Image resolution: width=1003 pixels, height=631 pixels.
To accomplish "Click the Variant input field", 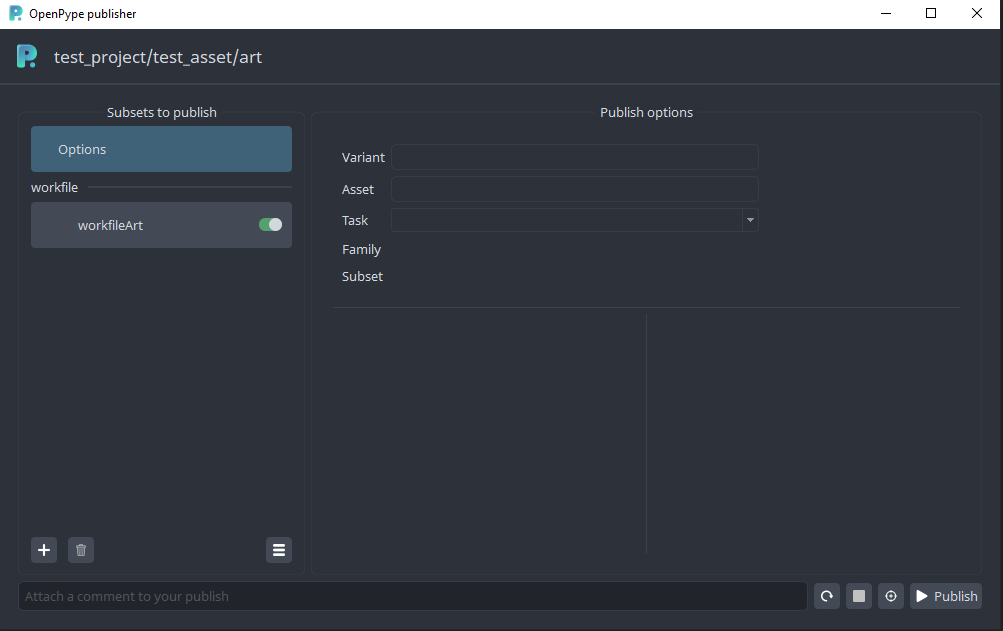I will tap(574, 157).
